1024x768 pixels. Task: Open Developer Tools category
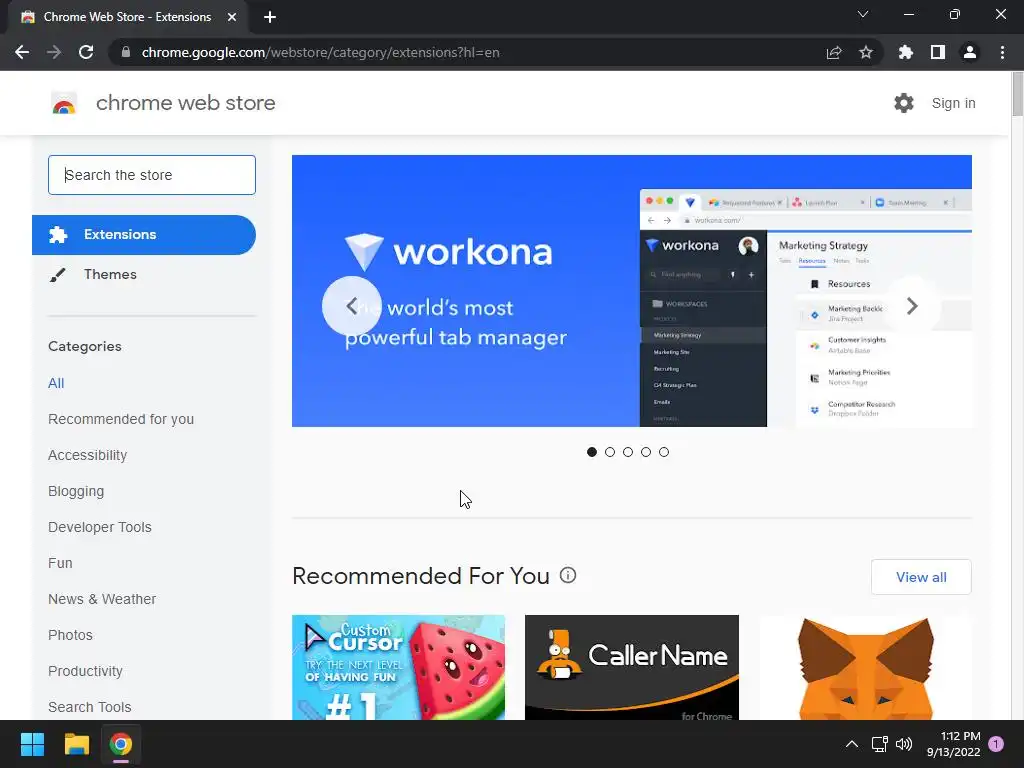pos(99,527)
